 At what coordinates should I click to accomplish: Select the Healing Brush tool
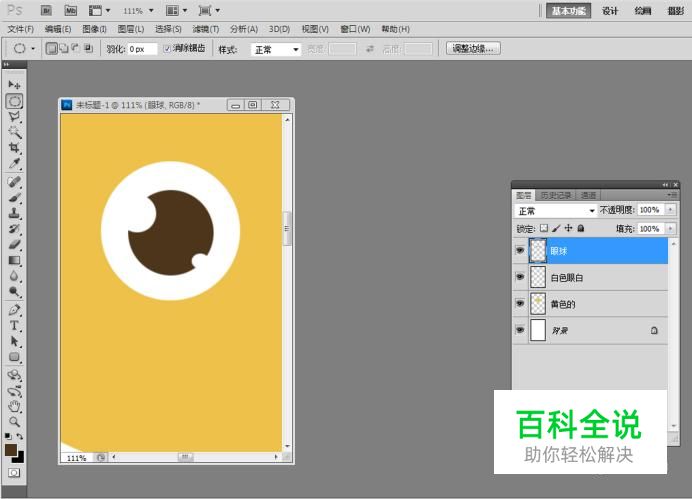coord(14,181)
